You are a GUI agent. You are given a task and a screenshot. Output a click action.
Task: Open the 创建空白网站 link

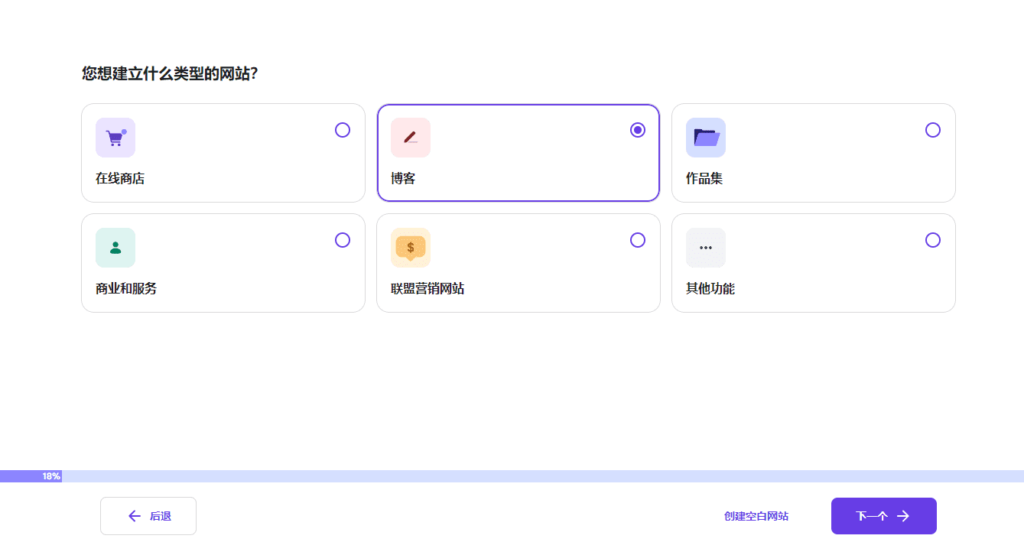(x=756, y=516)
